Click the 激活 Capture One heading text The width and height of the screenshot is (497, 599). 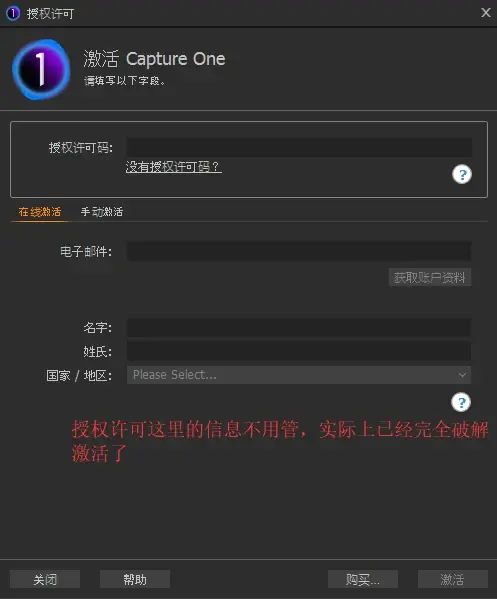click(x=154, y=59)
